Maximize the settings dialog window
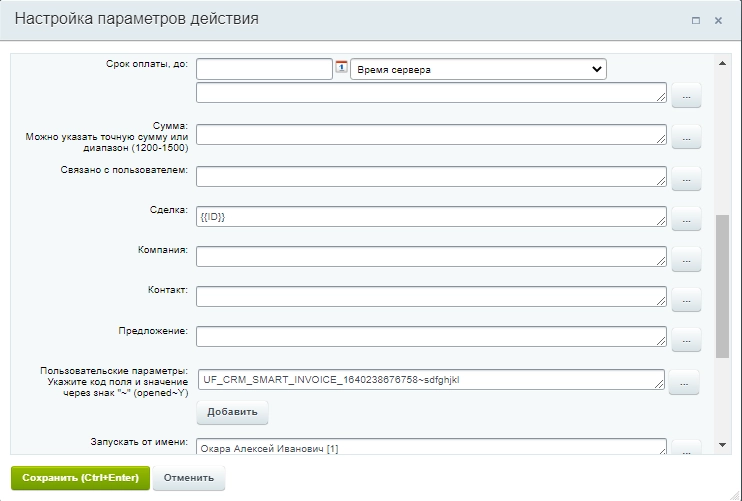 click(x=696, y=20)
